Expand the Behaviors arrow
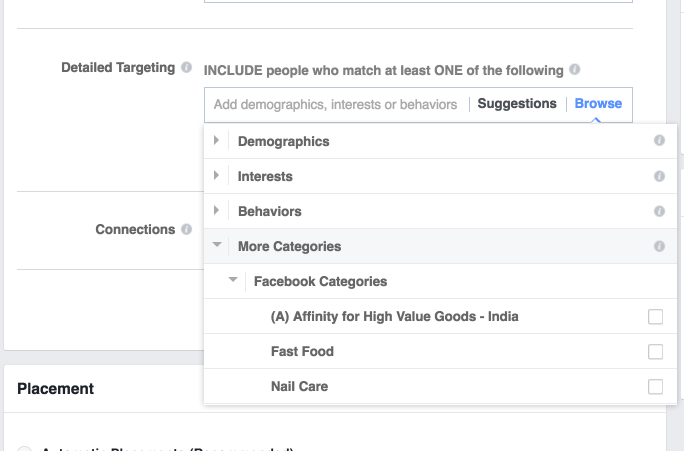This screenshot has height=451, width=684. pos(216,210)
